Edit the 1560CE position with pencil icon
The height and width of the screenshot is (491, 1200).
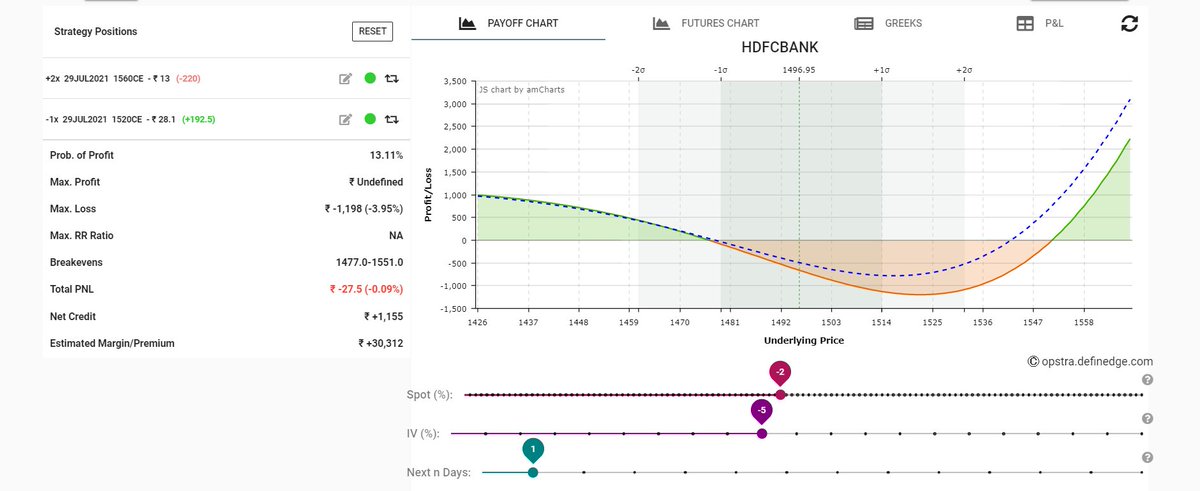346,78
